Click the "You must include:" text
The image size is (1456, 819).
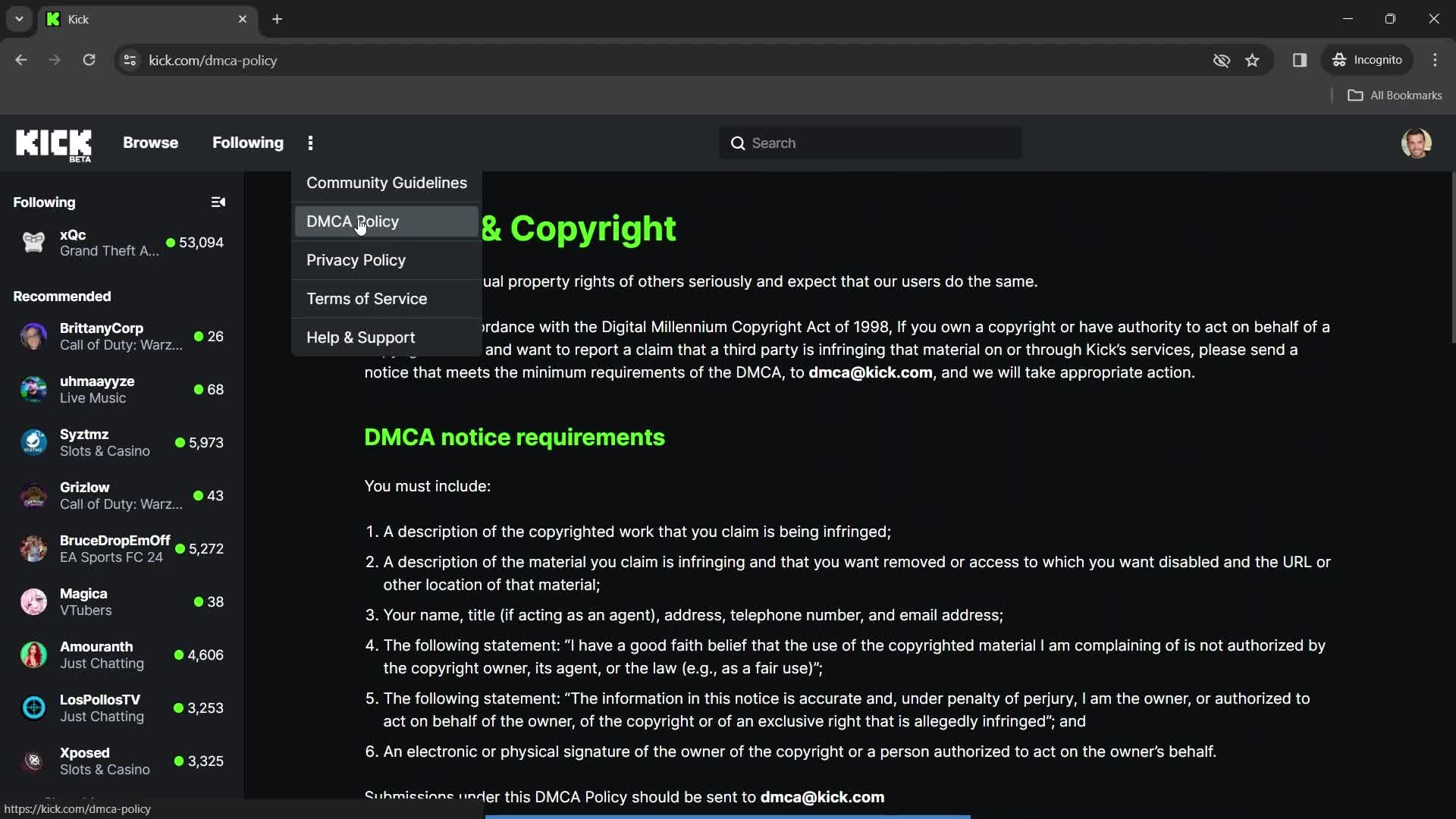click(427, 486)
